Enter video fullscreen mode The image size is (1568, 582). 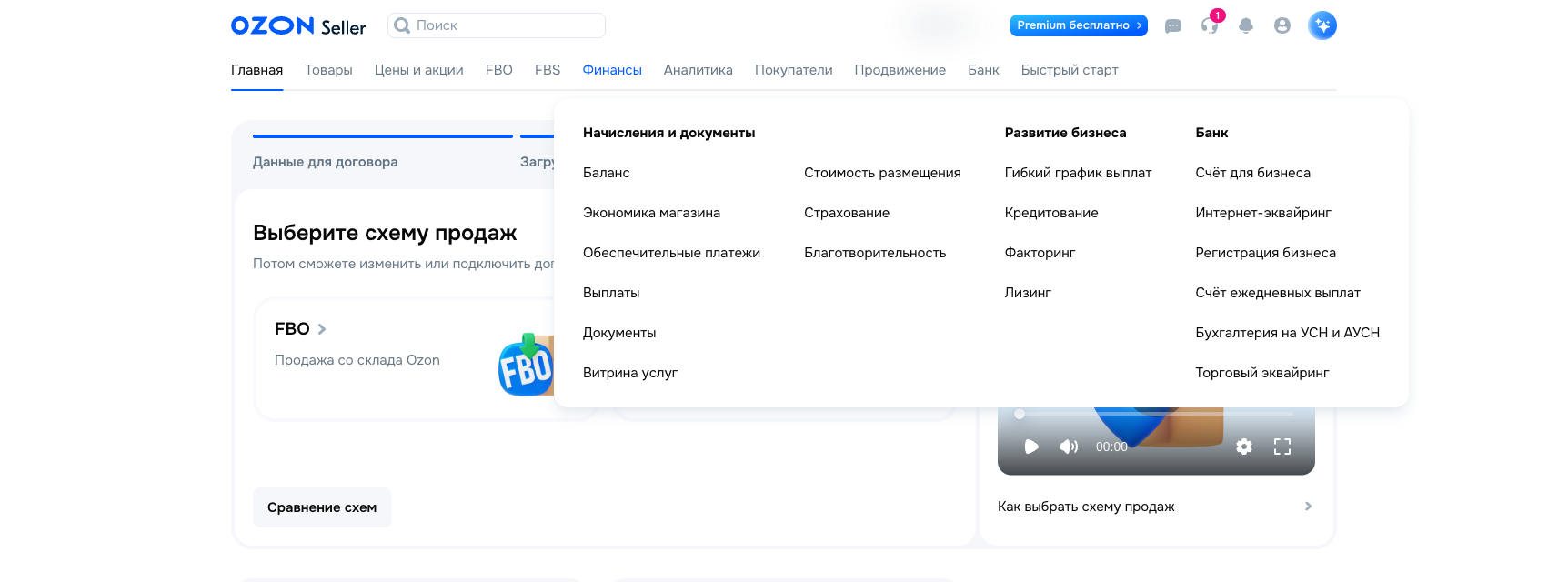point(1282,447)
